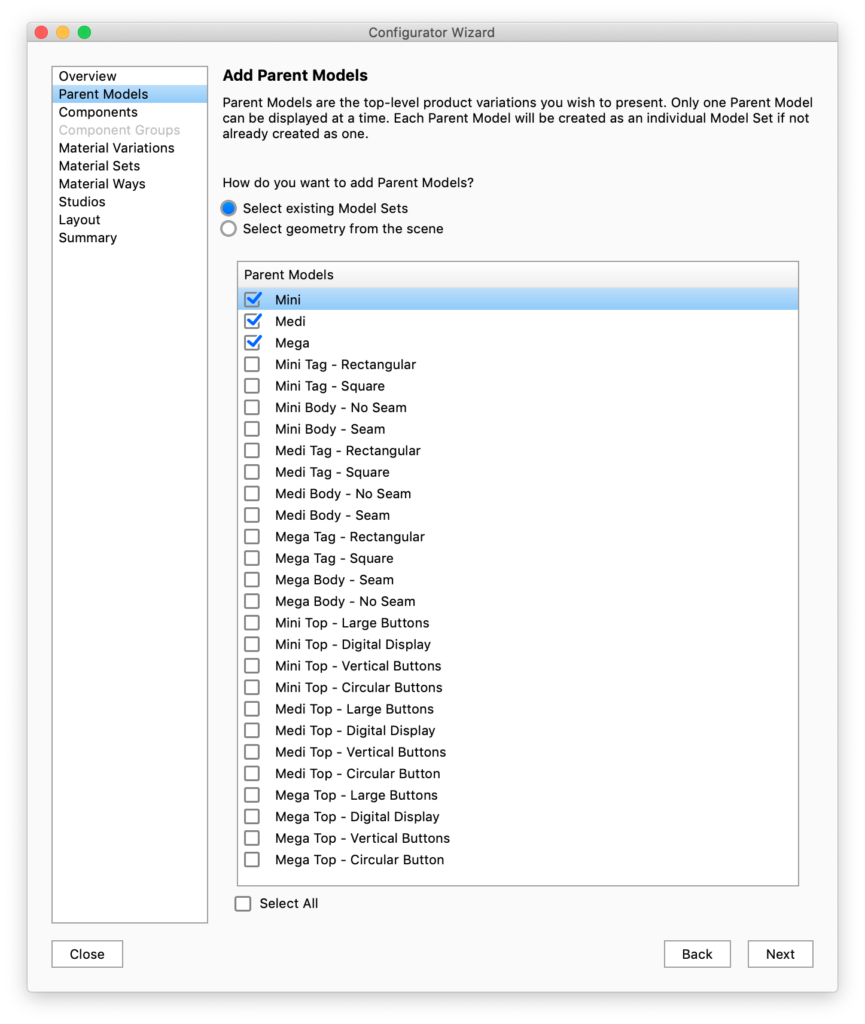Jump to the Summary step
The height and width of the screenshot is (1024, 865).
pos(88,238)
